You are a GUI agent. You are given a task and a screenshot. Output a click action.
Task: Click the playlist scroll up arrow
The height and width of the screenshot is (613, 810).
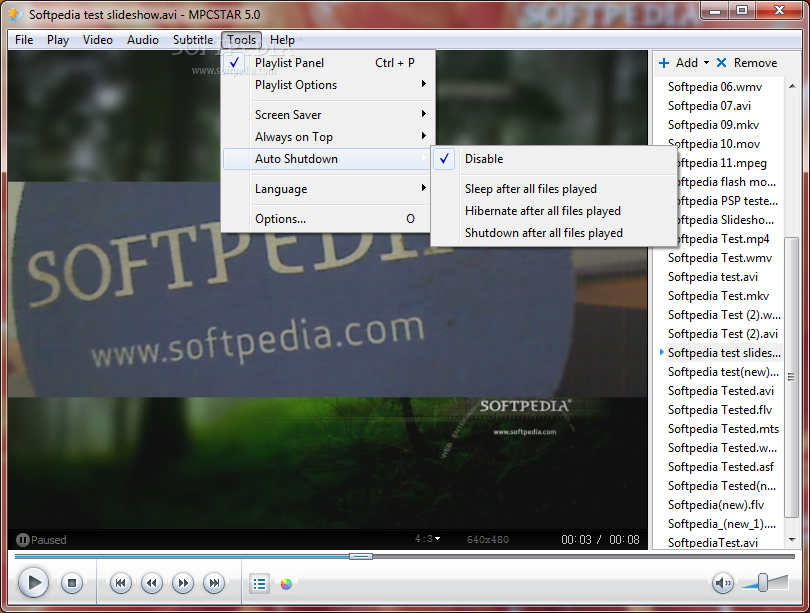(792, 86)
